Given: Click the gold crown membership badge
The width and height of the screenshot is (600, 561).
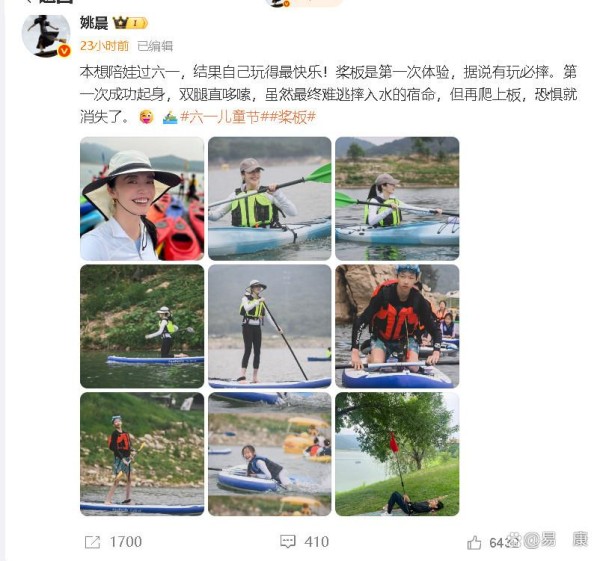Looking at the screenshot, I should coord(130,23).
